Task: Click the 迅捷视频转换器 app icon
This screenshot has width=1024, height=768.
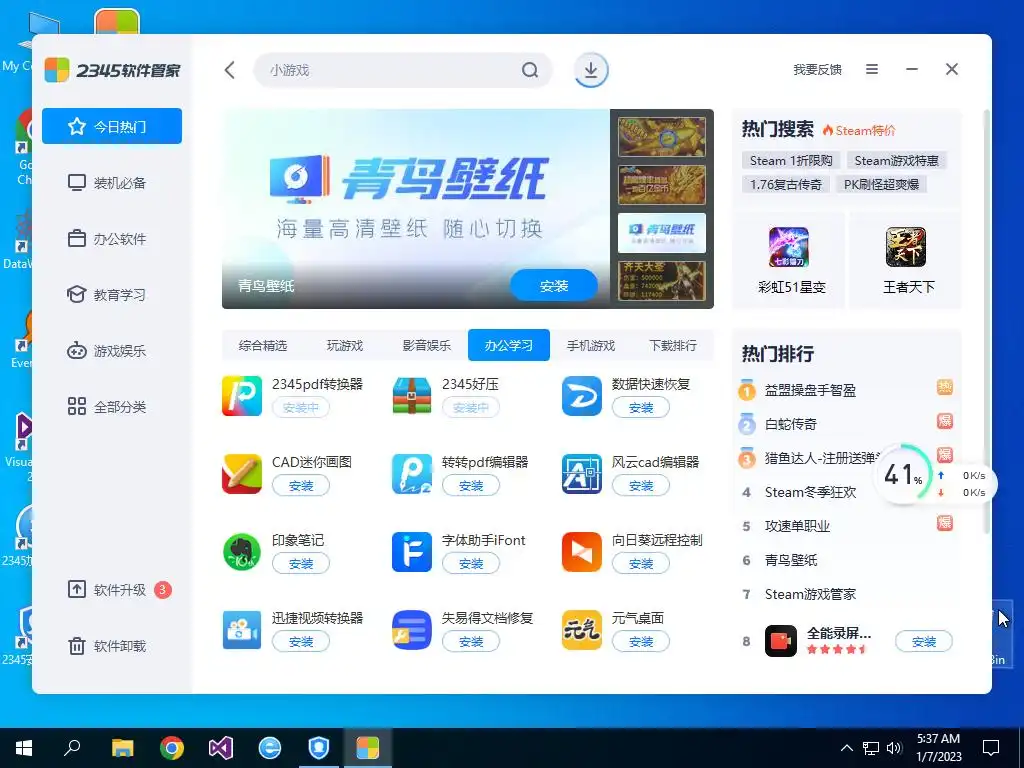Action: pyautogui.click(x=242, y=630)
